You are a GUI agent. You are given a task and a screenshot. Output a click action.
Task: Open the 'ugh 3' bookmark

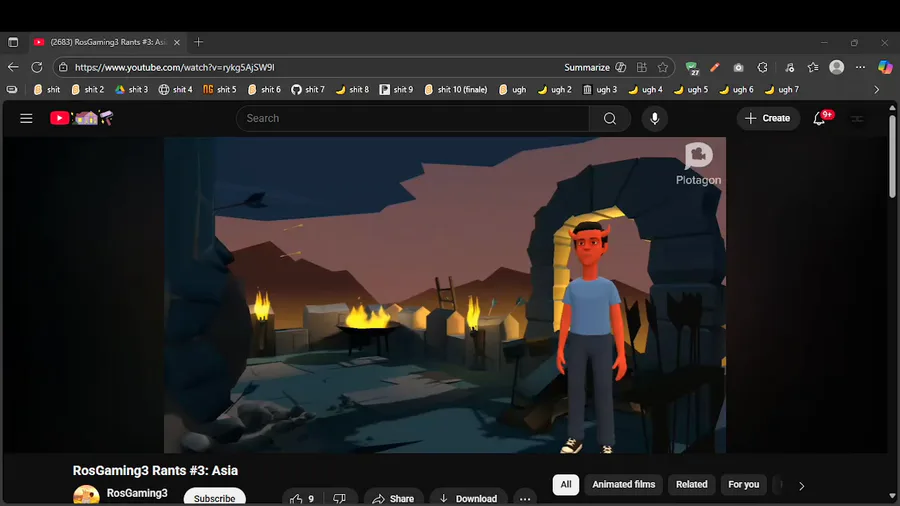[x=600, y=89]
